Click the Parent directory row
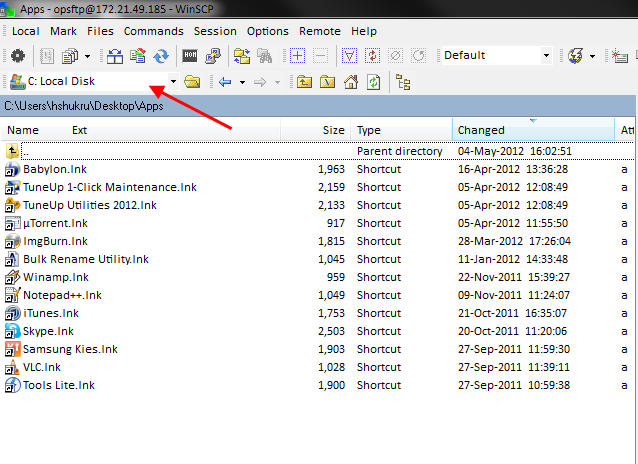638x464 pixels. click(x=399, y=151)
